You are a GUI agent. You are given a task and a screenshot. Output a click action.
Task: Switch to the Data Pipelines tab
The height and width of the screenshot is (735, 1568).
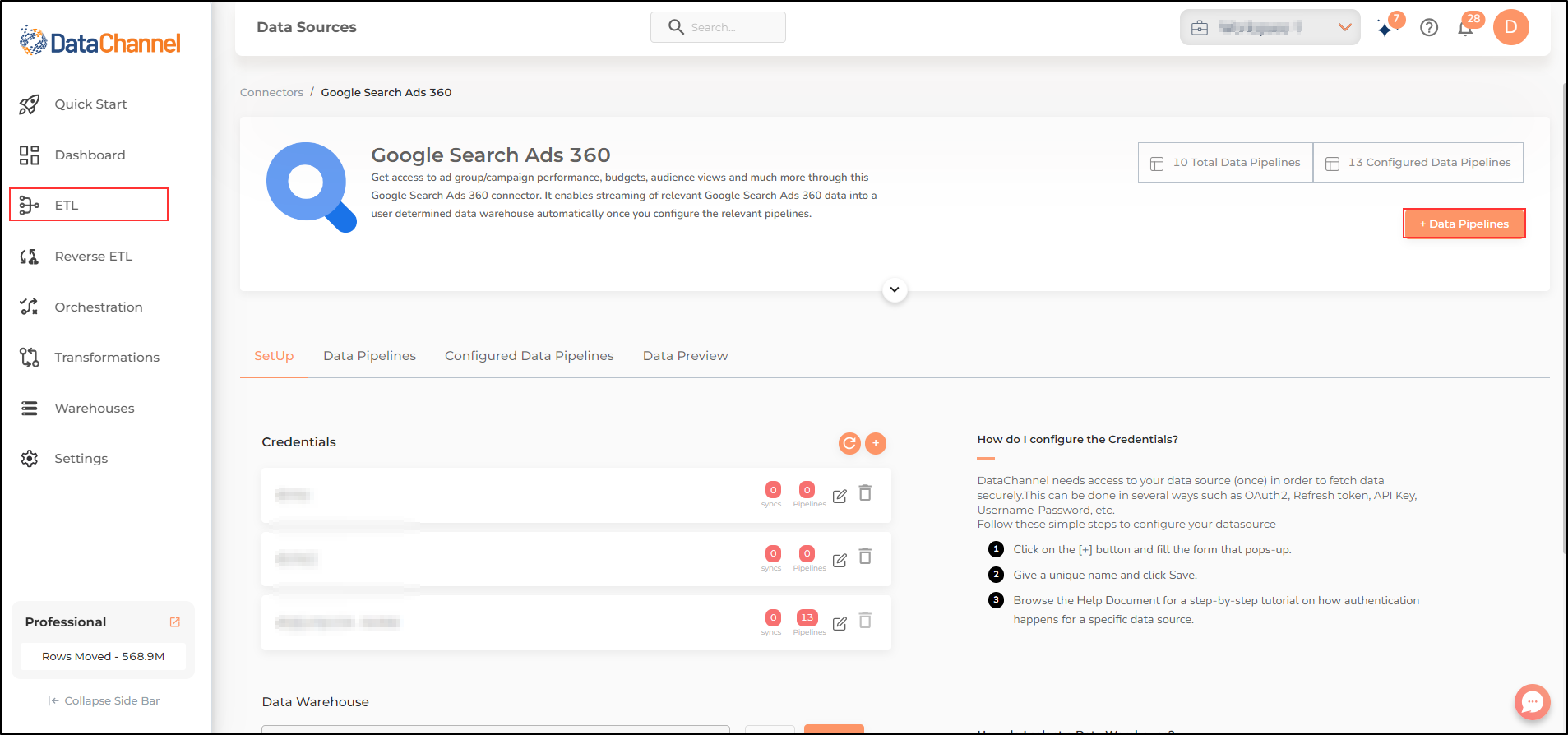coord(369,356)
